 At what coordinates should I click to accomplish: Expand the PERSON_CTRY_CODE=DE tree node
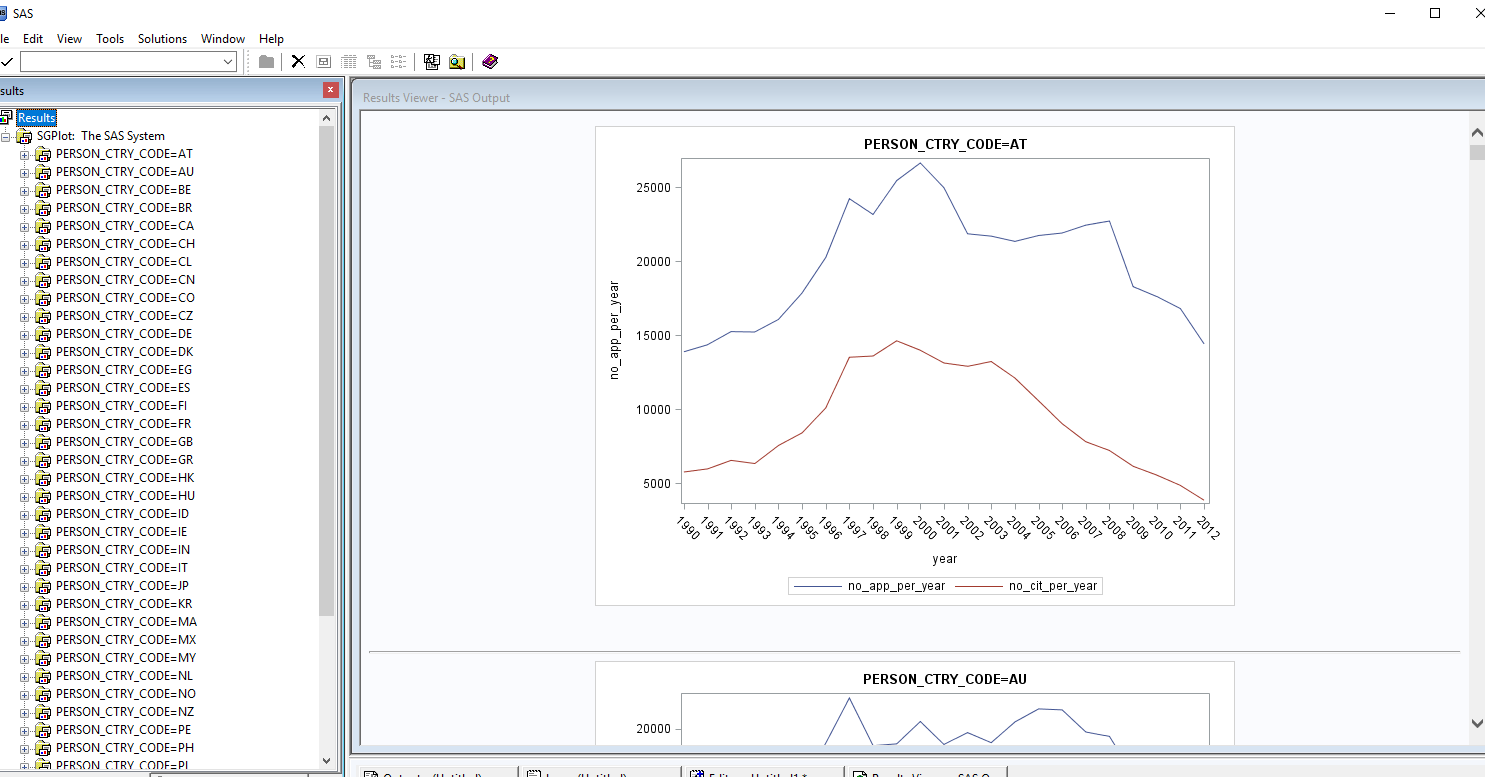(25, 334)
